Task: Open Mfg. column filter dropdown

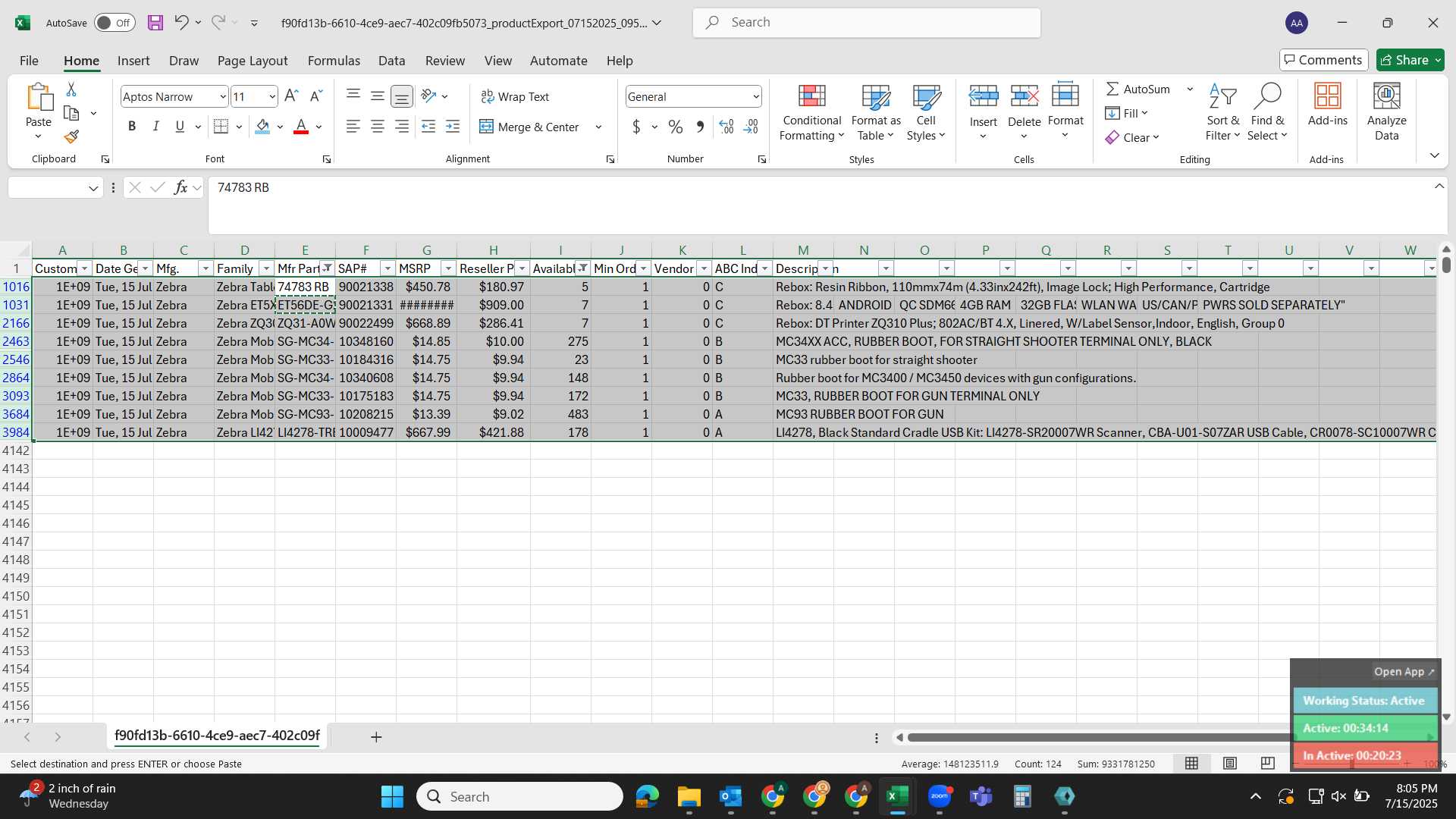Action: point(206,268)
